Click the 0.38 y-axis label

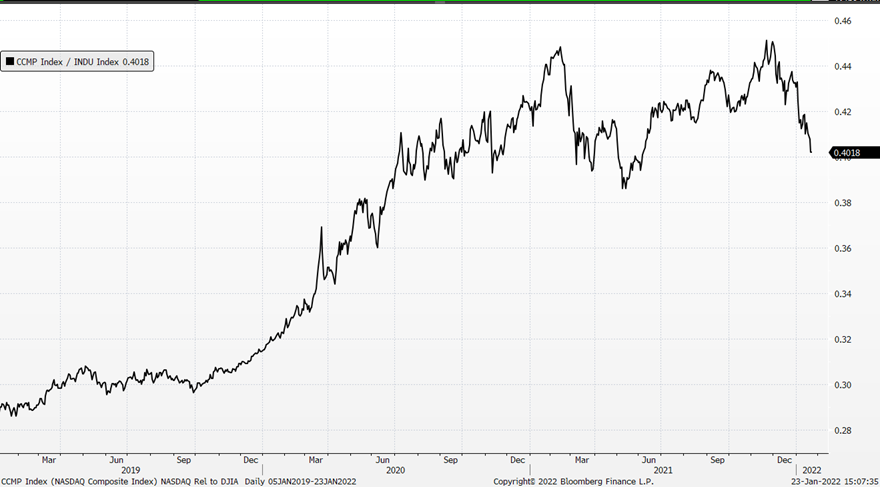tap(843, 203)
